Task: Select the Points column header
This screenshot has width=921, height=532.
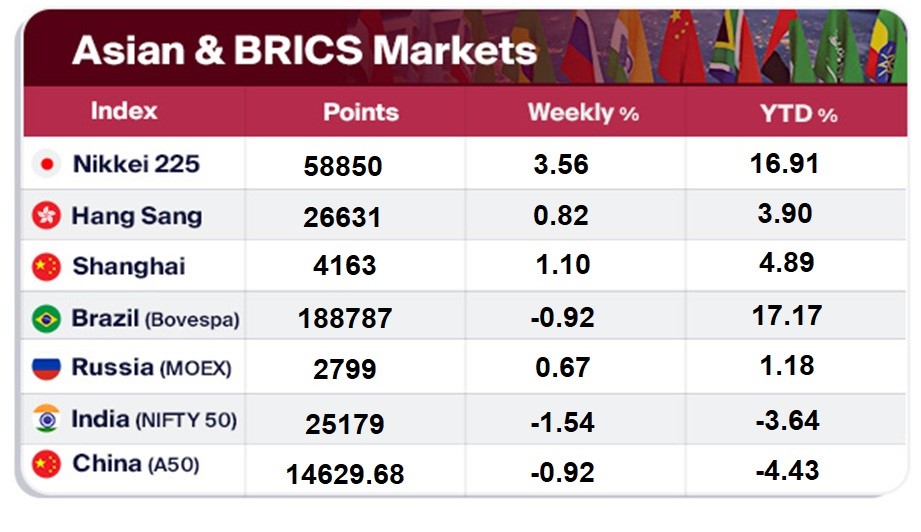Action: (x=360, y=113)
